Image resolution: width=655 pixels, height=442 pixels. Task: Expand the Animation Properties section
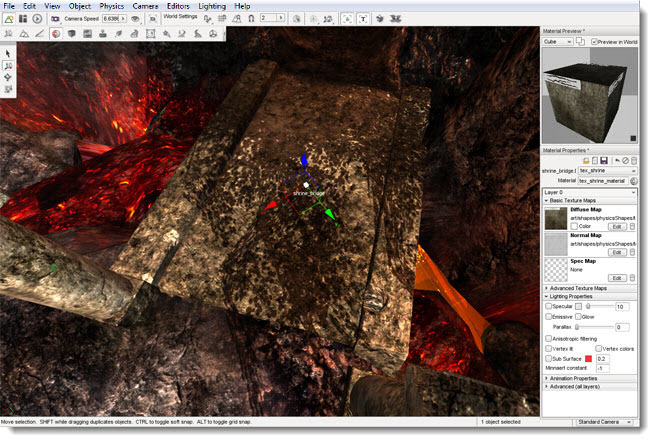pyautogui.click(x=590, y=378)
